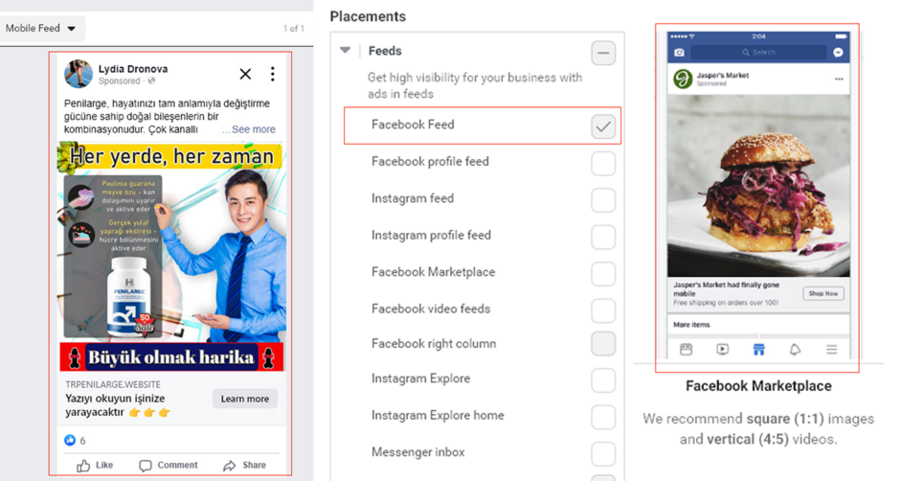This screenshot has width=900, height=481.
Task: Click the Placements heading
Action: coord(368,17)
